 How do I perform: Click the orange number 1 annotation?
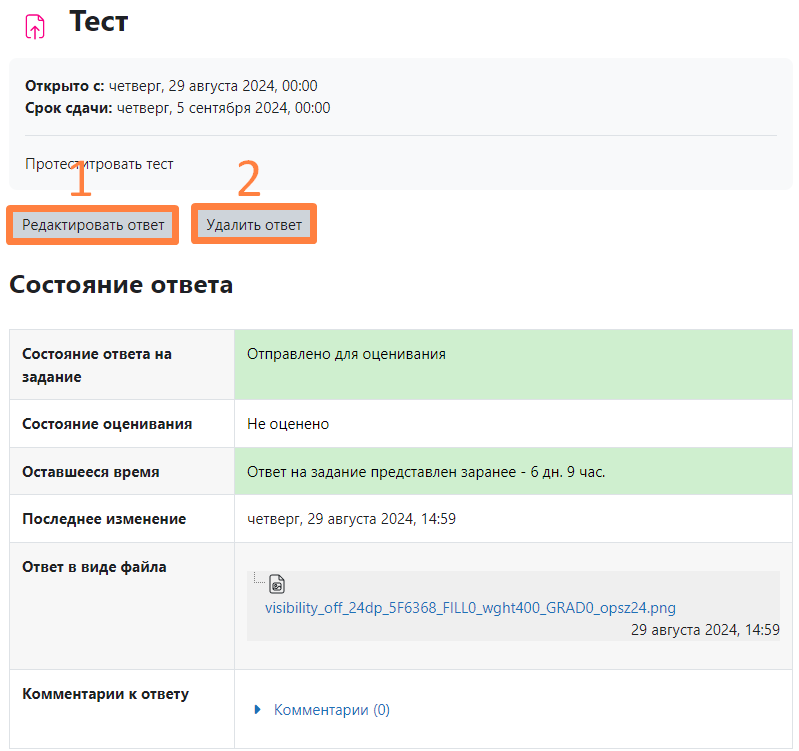[x=79, y=180]
